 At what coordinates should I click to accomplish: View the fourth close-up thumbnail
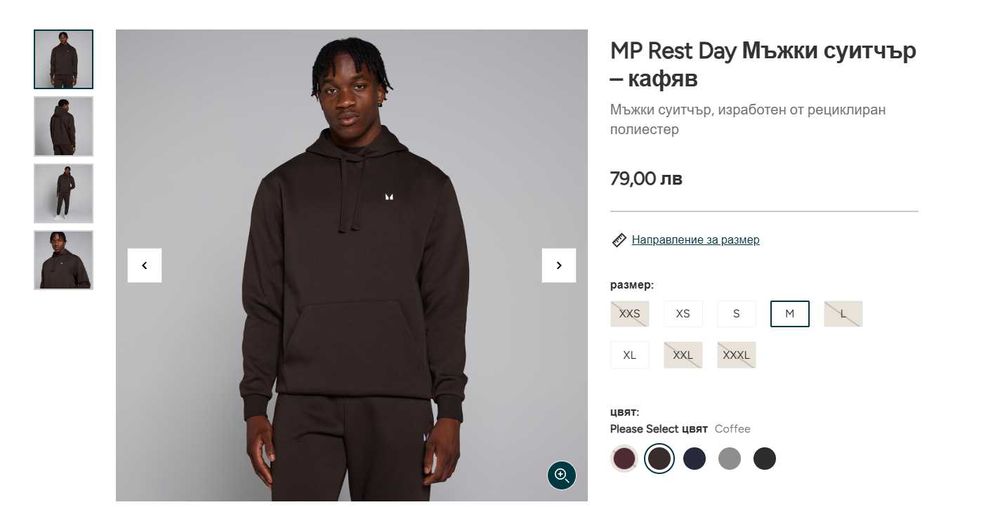click(63, 260)
